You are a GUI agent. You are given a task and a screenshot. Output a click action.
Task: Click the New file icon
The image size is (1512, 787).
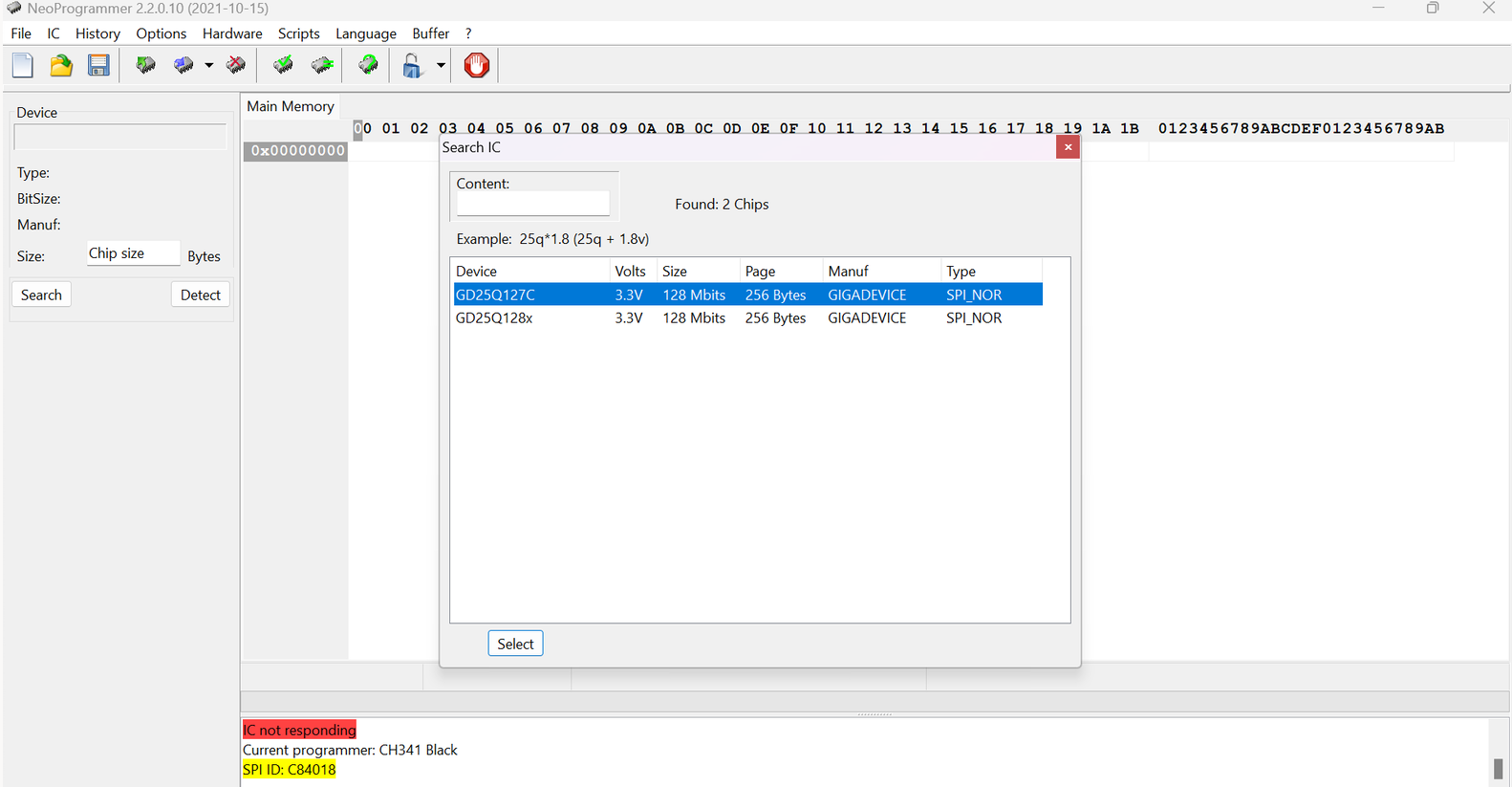(23, 66)
